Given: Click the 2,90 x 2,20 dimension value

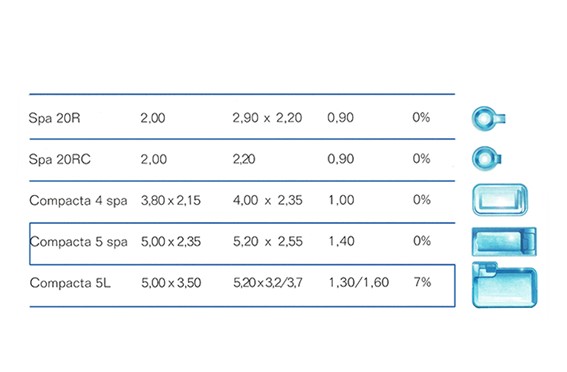Looking at the screenshot, I should (x=267, y=118).
